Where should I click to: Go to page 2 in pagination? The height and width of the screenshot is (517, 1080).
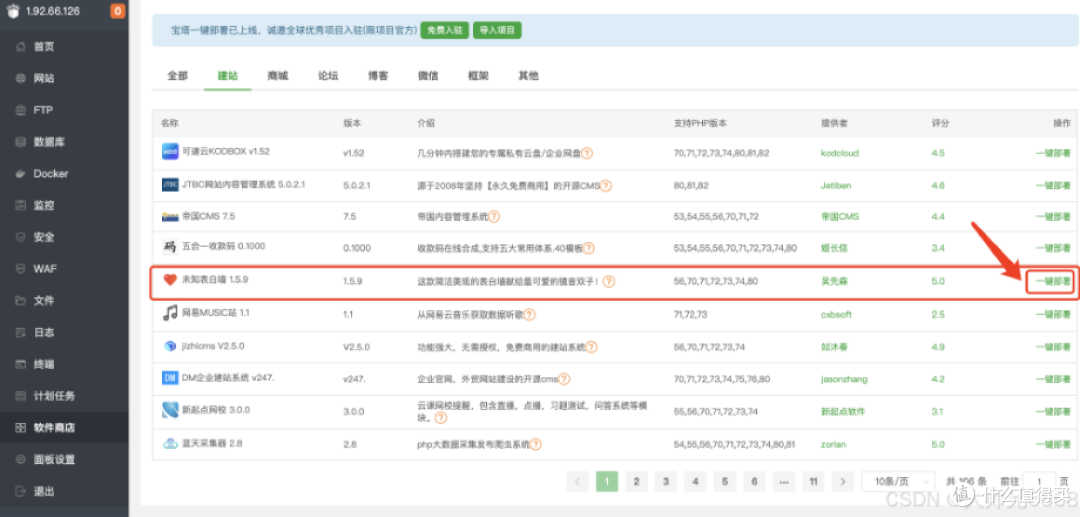click(x=636, y=481)
